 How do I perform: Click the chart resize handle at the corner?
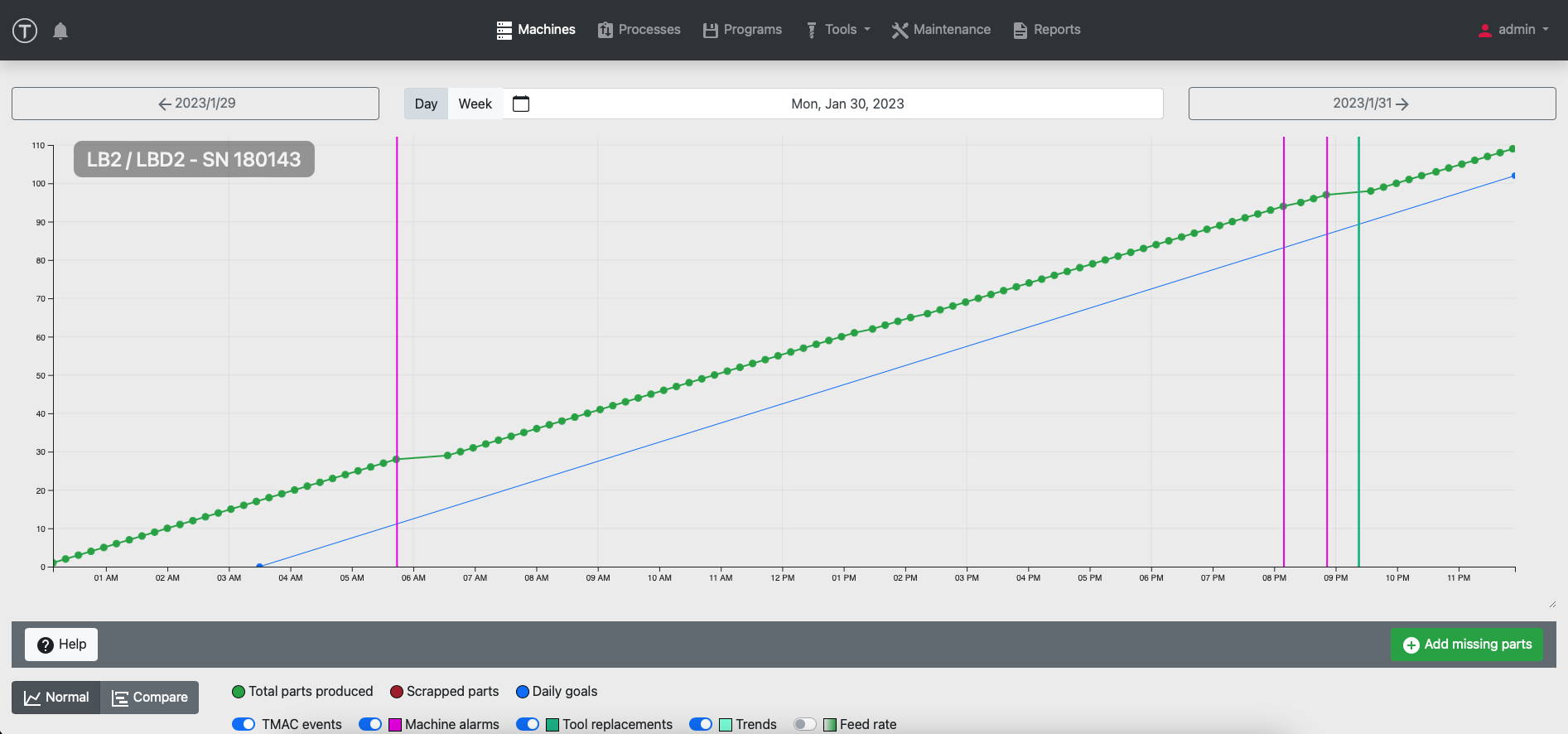coord(1552,604)
